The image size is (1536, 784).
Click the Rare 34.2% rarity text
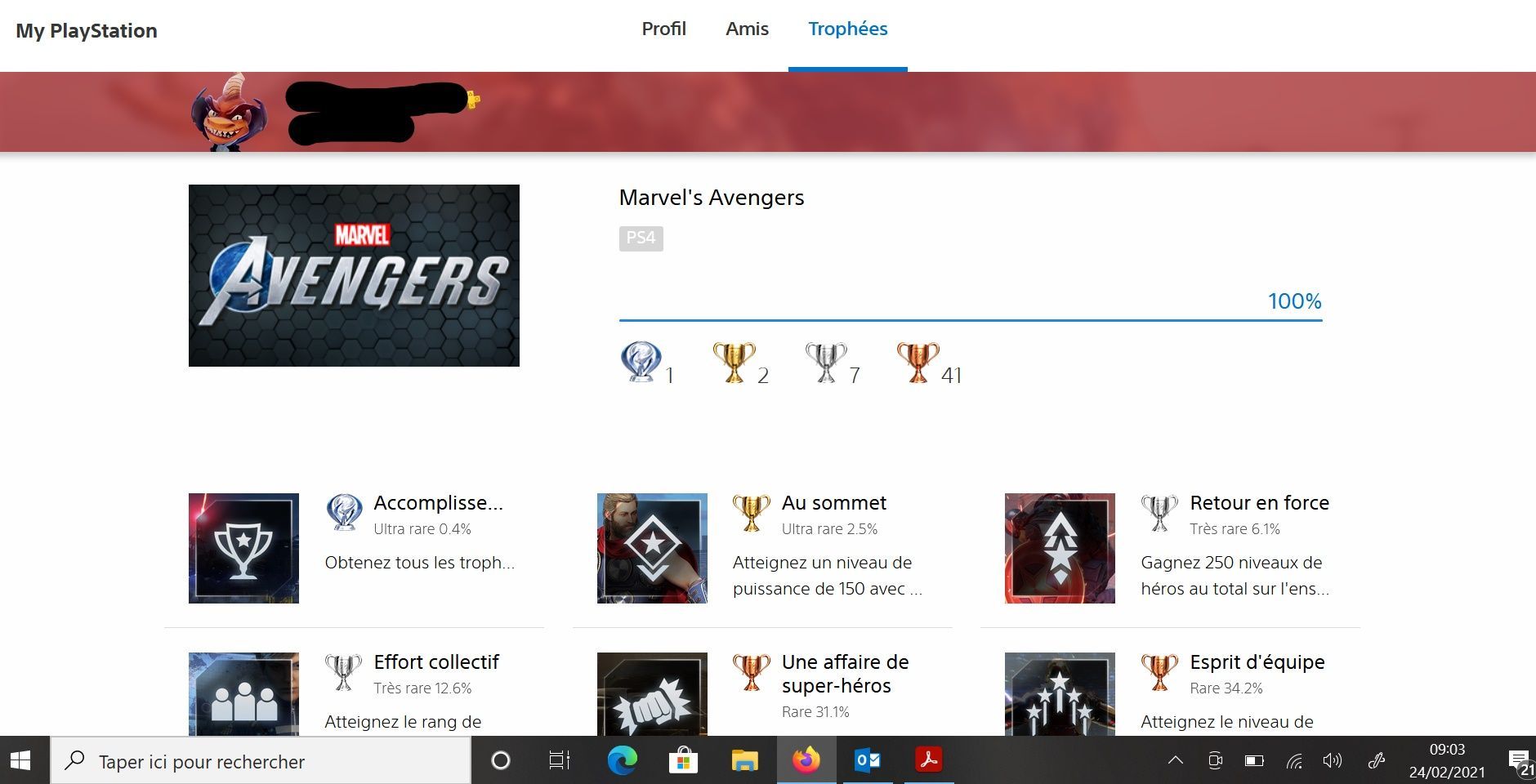coord(1226,688)
